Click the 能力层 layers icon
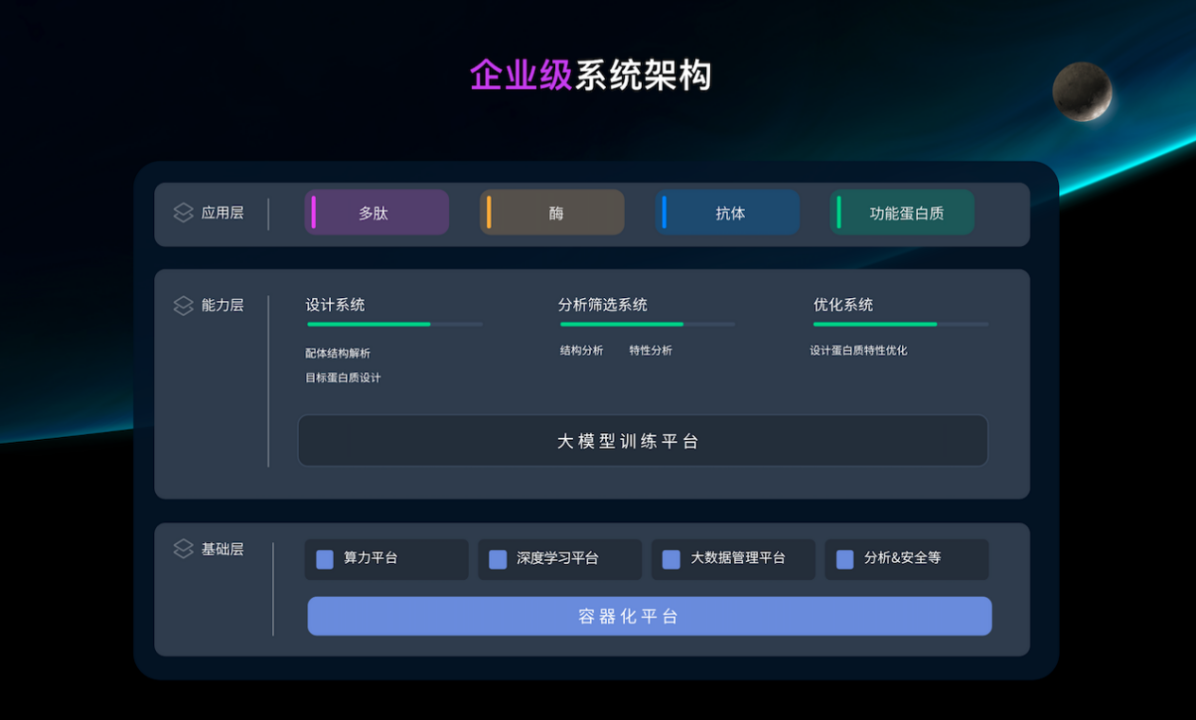 [x=183, y=306]
